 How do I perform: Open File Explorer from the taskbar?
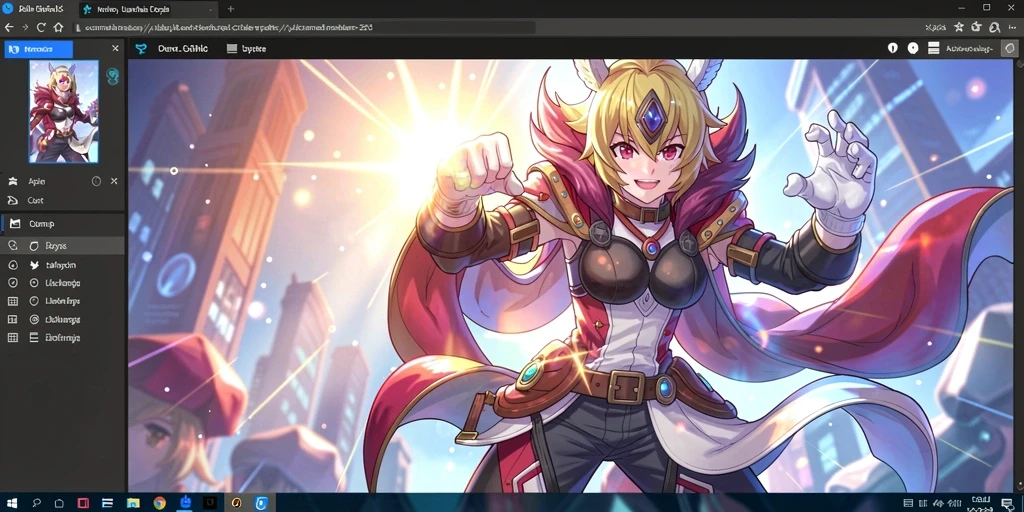point(133,503)
